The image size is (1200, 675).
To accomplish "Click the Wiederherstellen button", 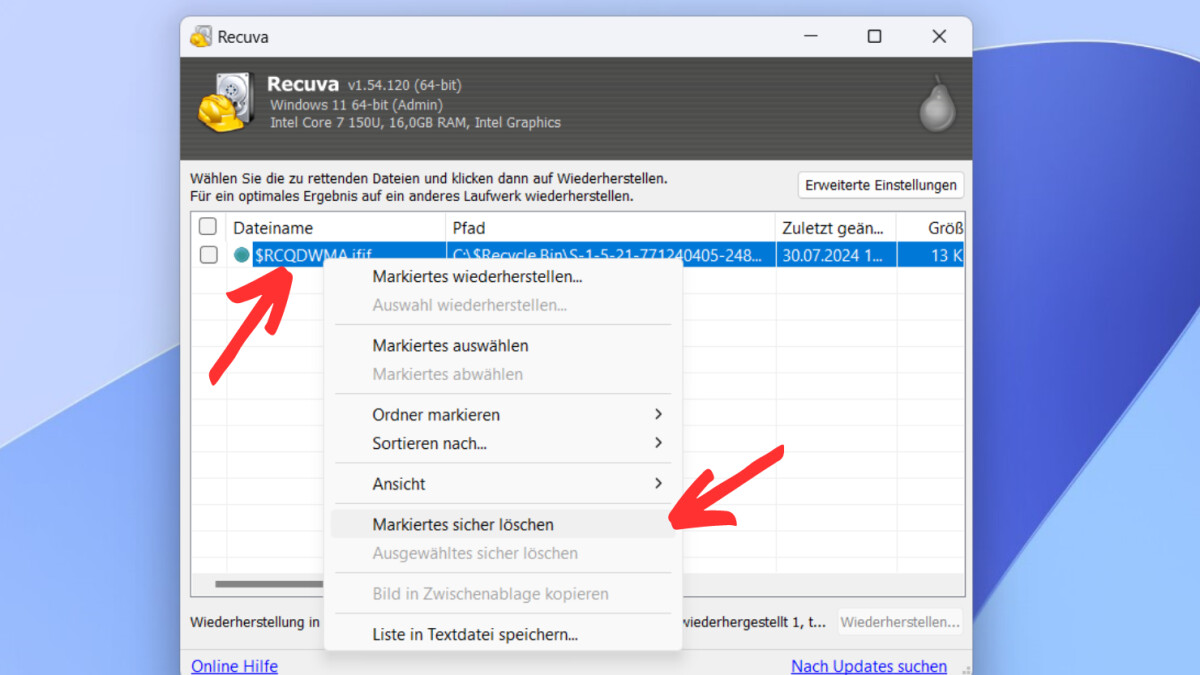I will tap(899, 622).
